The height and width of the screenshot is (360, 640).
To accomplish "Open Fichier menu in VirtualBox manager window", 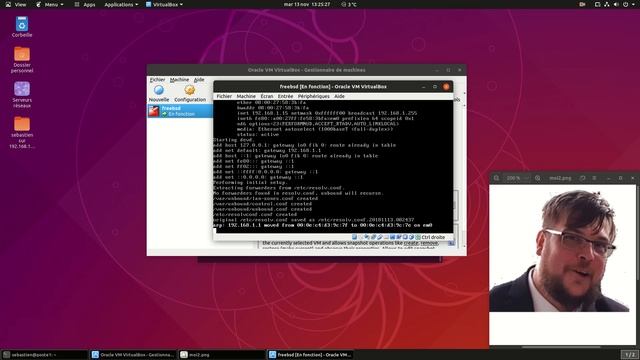I will pyautogui.click(x=157, y=80).
